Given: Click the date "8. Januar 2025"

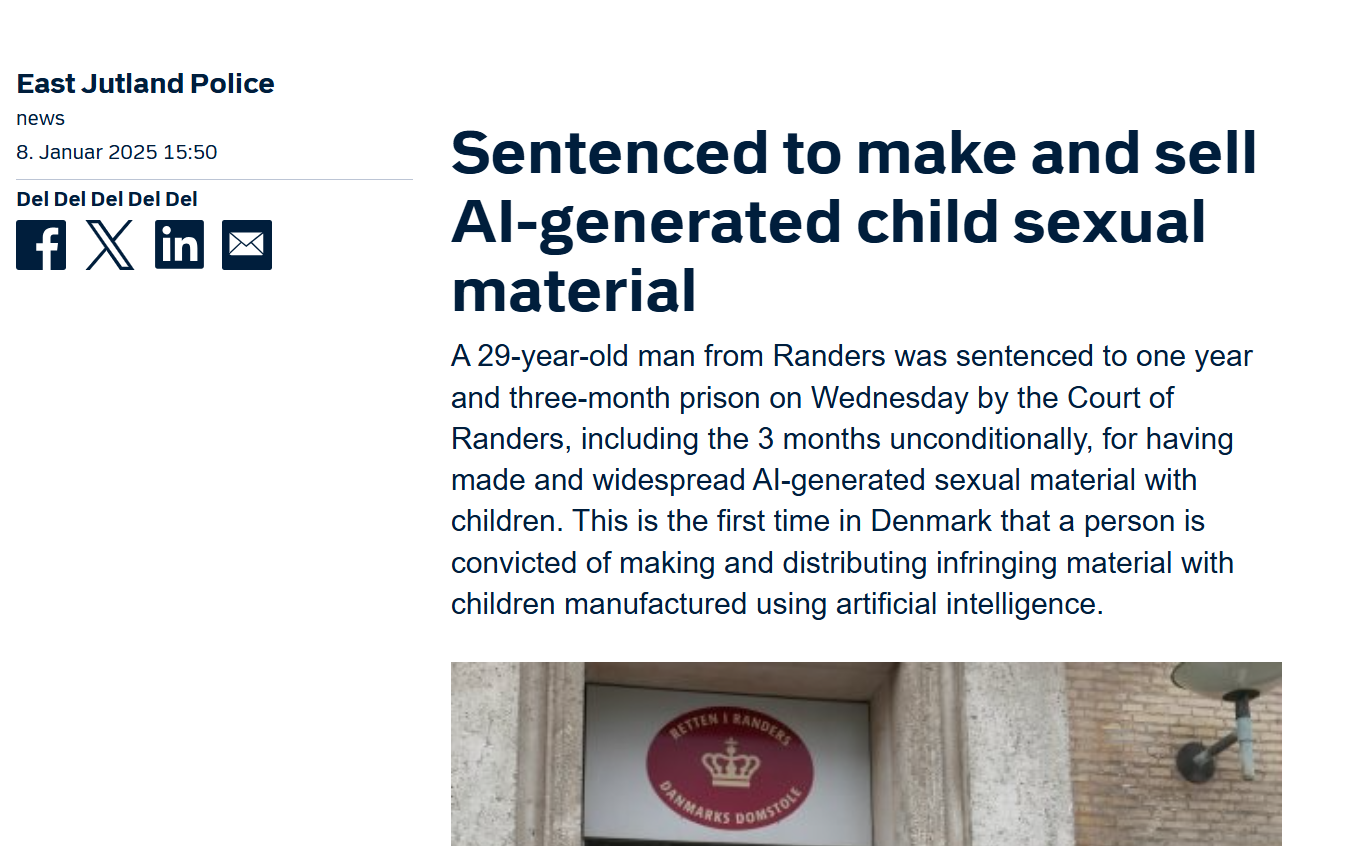Looking at the screenshot, I should (x=86, y=152).
